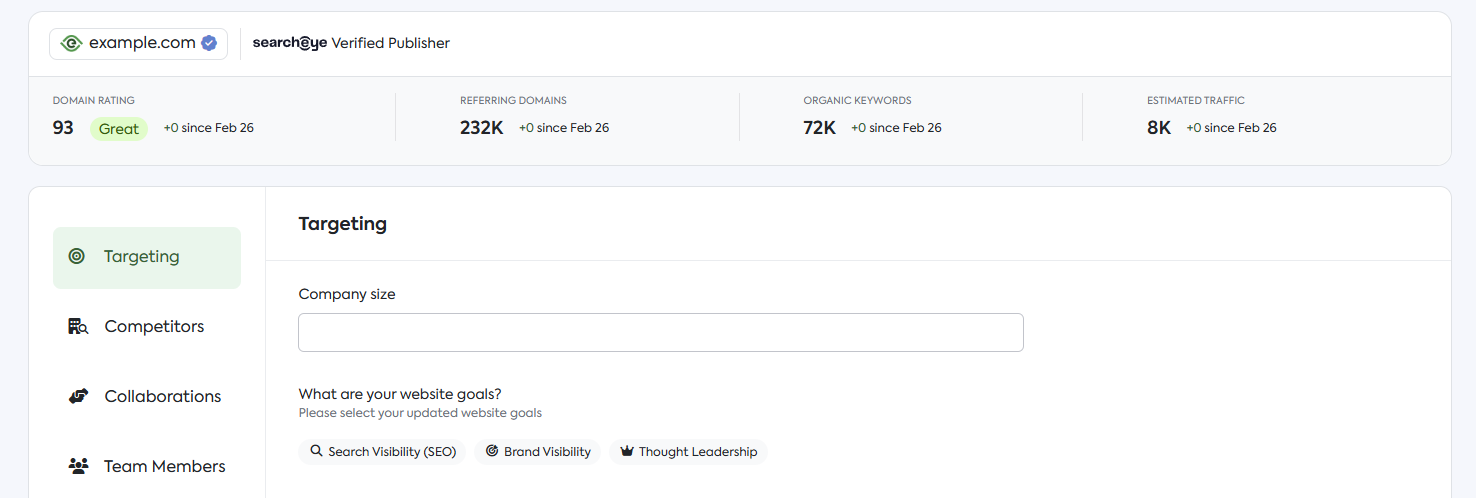Click the blue verified checkmark badge
The height and width of the screenshot is (498, 1476).
coord(209,43)
